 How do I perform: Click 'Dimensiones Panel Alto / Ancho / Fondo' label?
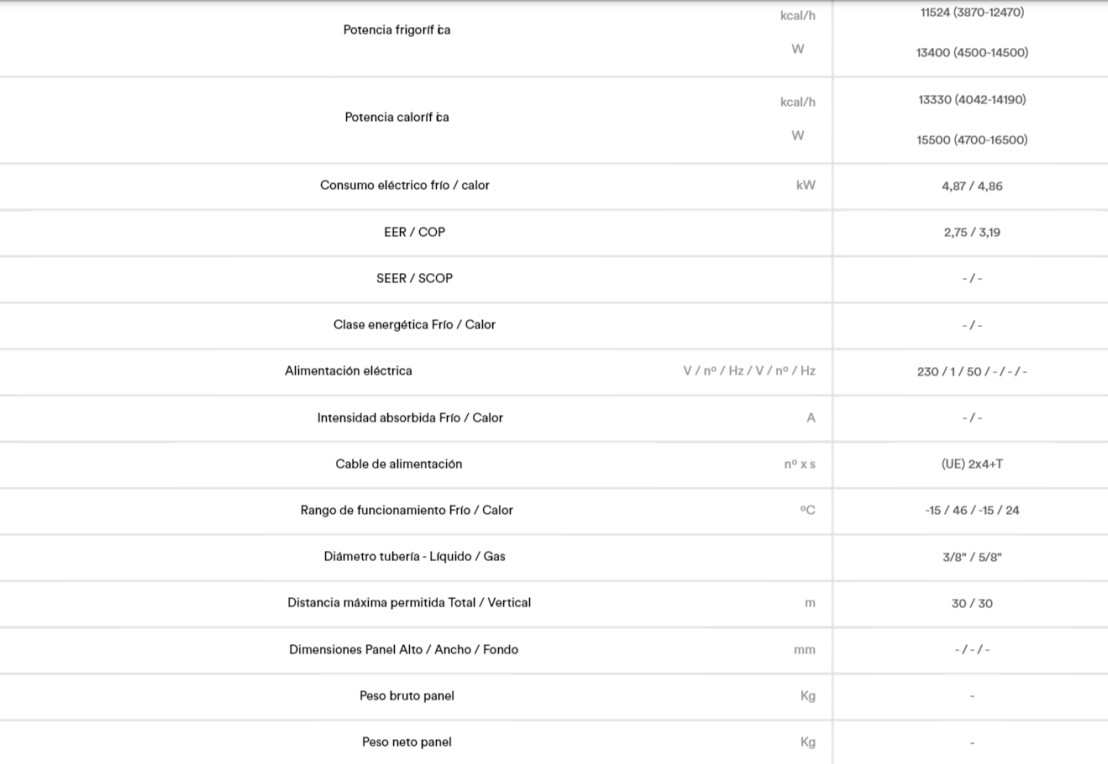pyautogui.click(x=403, y=649)
